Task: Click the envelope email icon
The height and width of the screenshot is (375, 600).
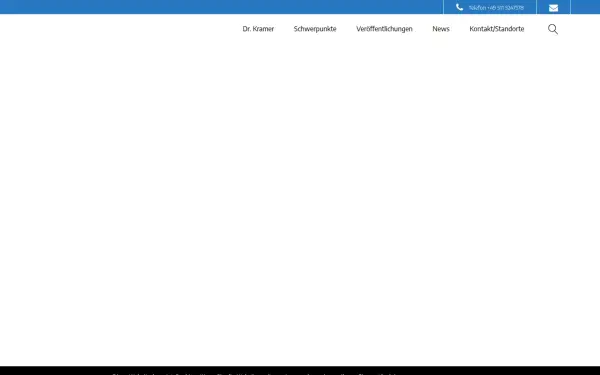Action: [553, 8]
